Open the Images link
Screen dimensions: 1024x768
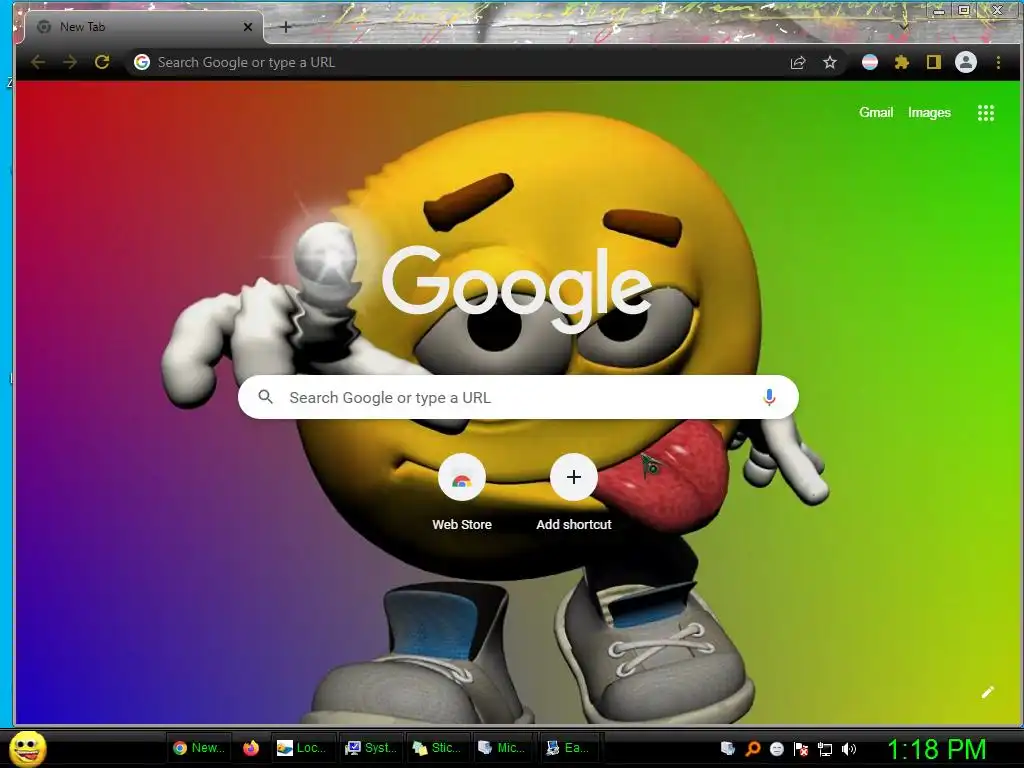click(929, 112)
